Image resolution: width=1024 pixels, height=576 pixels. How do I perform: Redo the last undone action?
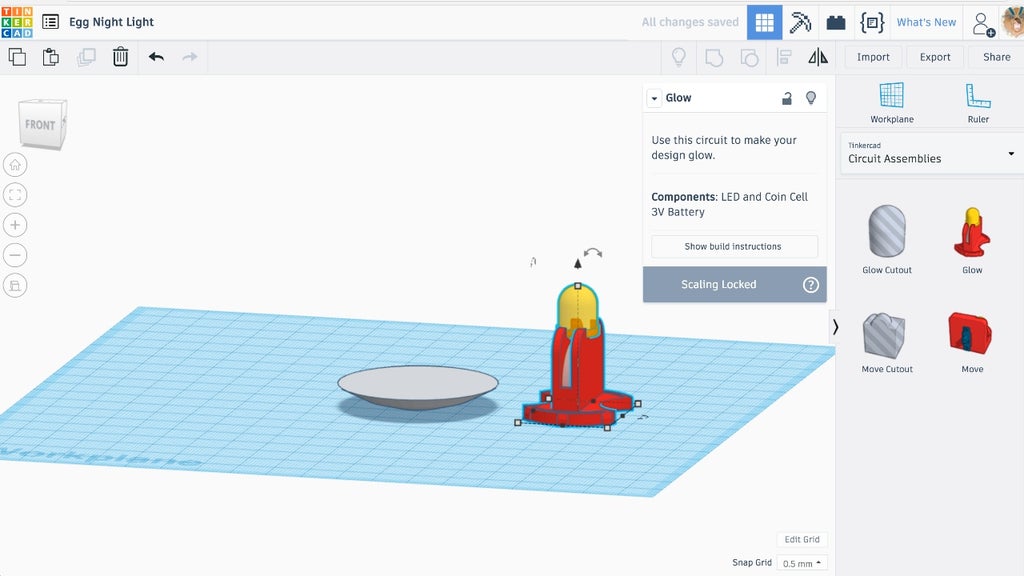click(x=189, y=57)
